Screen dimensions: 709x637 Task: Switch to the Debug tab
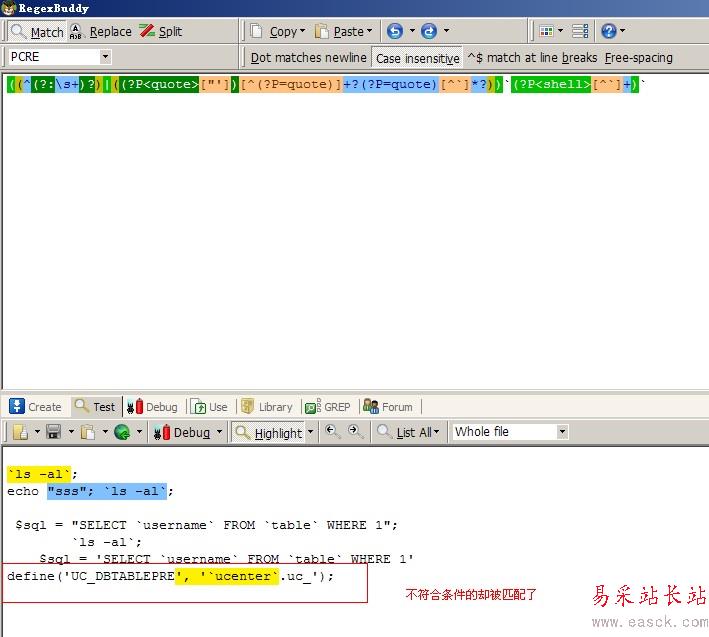point(152,406)
